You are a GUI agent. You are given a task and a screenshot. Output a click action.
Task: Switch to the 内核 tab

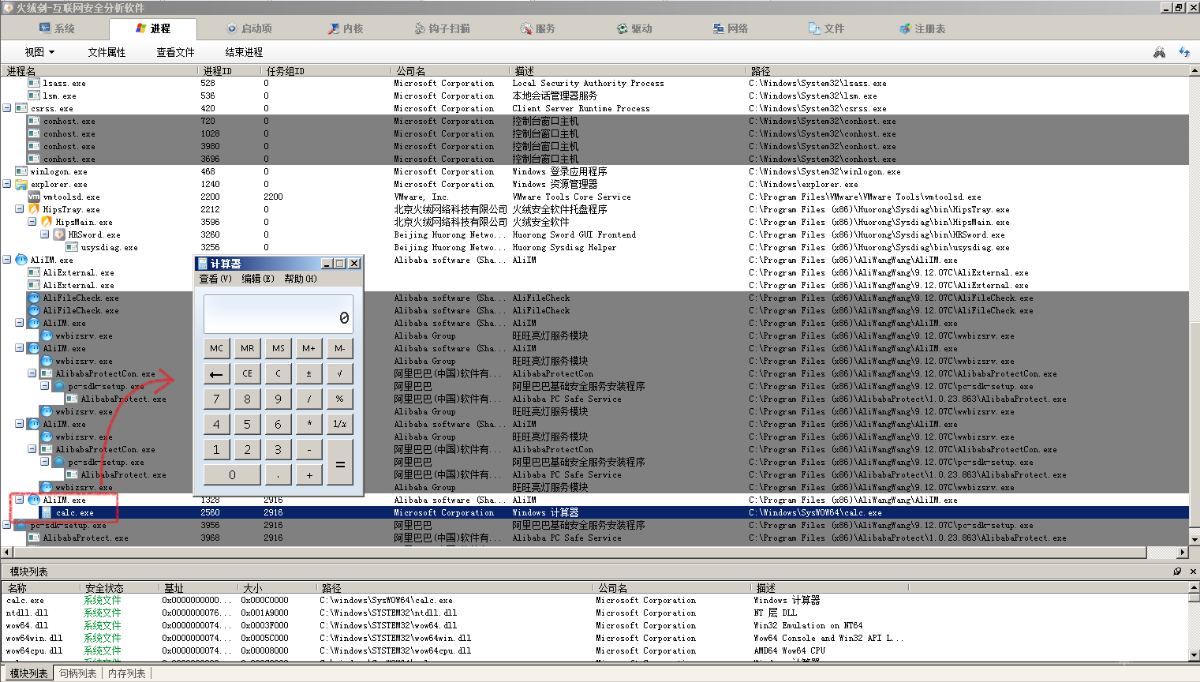click(346, 29)
